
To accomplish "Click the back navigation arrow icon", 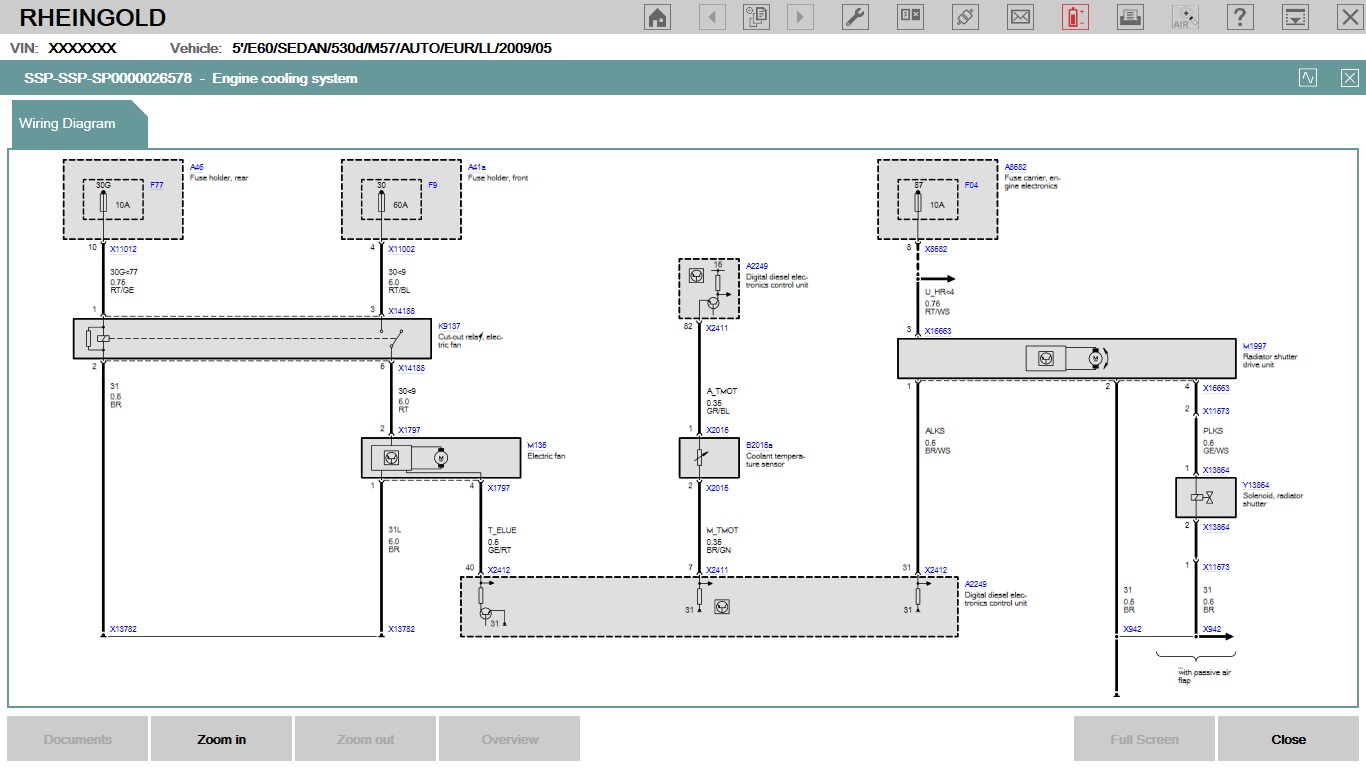I will pyautogui.click(x=712, y=17).
